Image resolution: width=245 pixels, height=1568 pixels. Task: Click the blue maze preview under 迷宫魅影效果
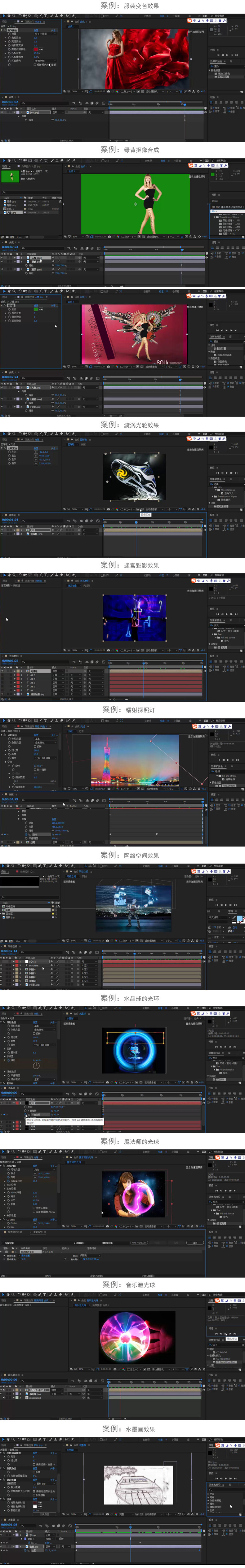[x=135, y=618]
